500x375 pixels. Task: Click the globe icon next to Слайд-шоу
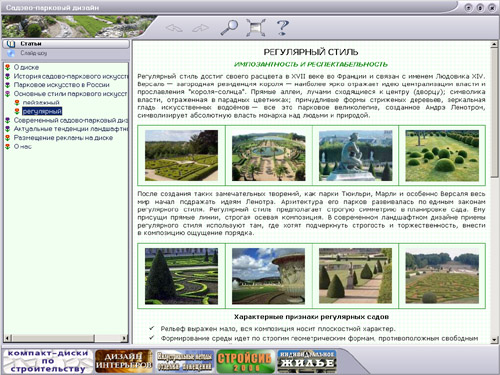coord(11,53)
